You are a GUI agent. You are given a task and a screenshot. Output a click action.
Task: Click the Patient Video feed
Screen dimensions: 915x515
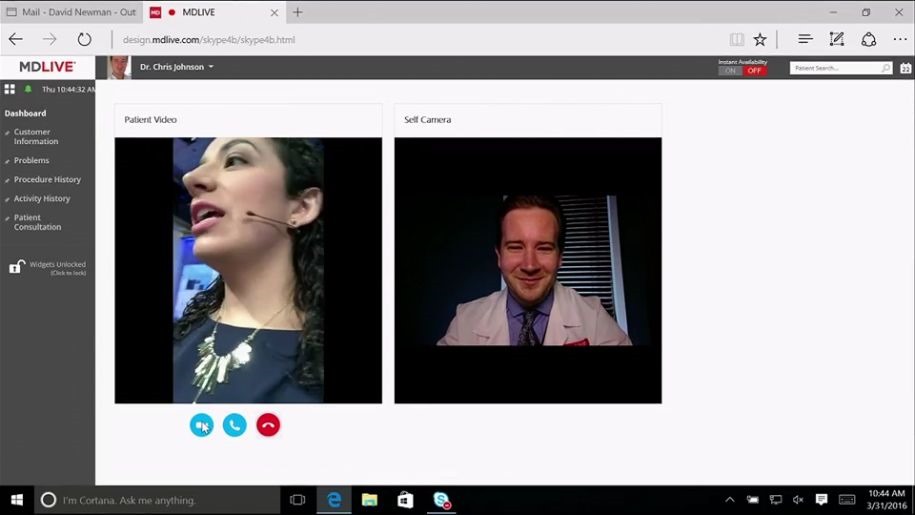pyautogui.click(x=249, y=271)
